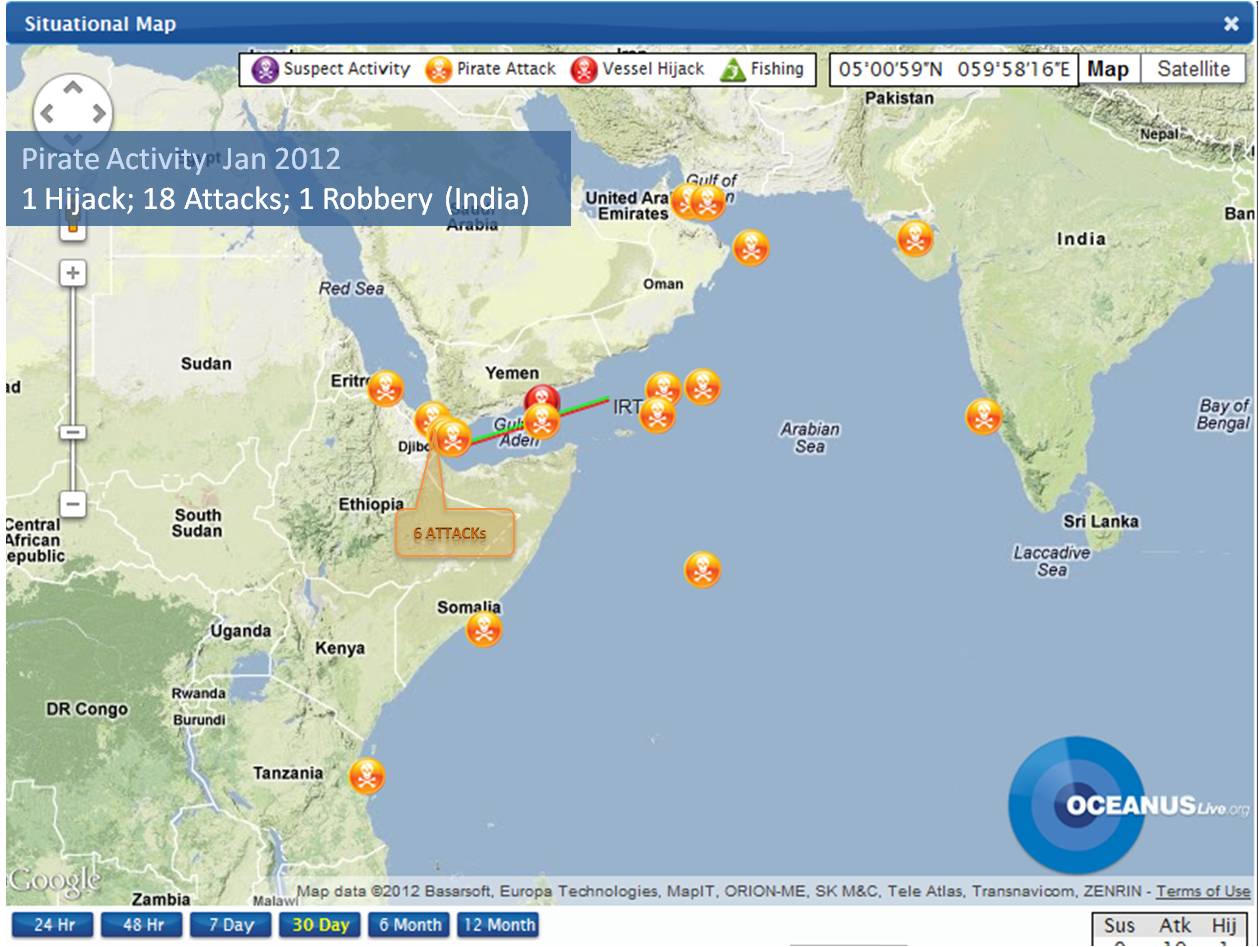Screen dimensions: 1259x947
Task: Pan the map left with the arrow
Action: pyautogui.click(x=47, y=114)
